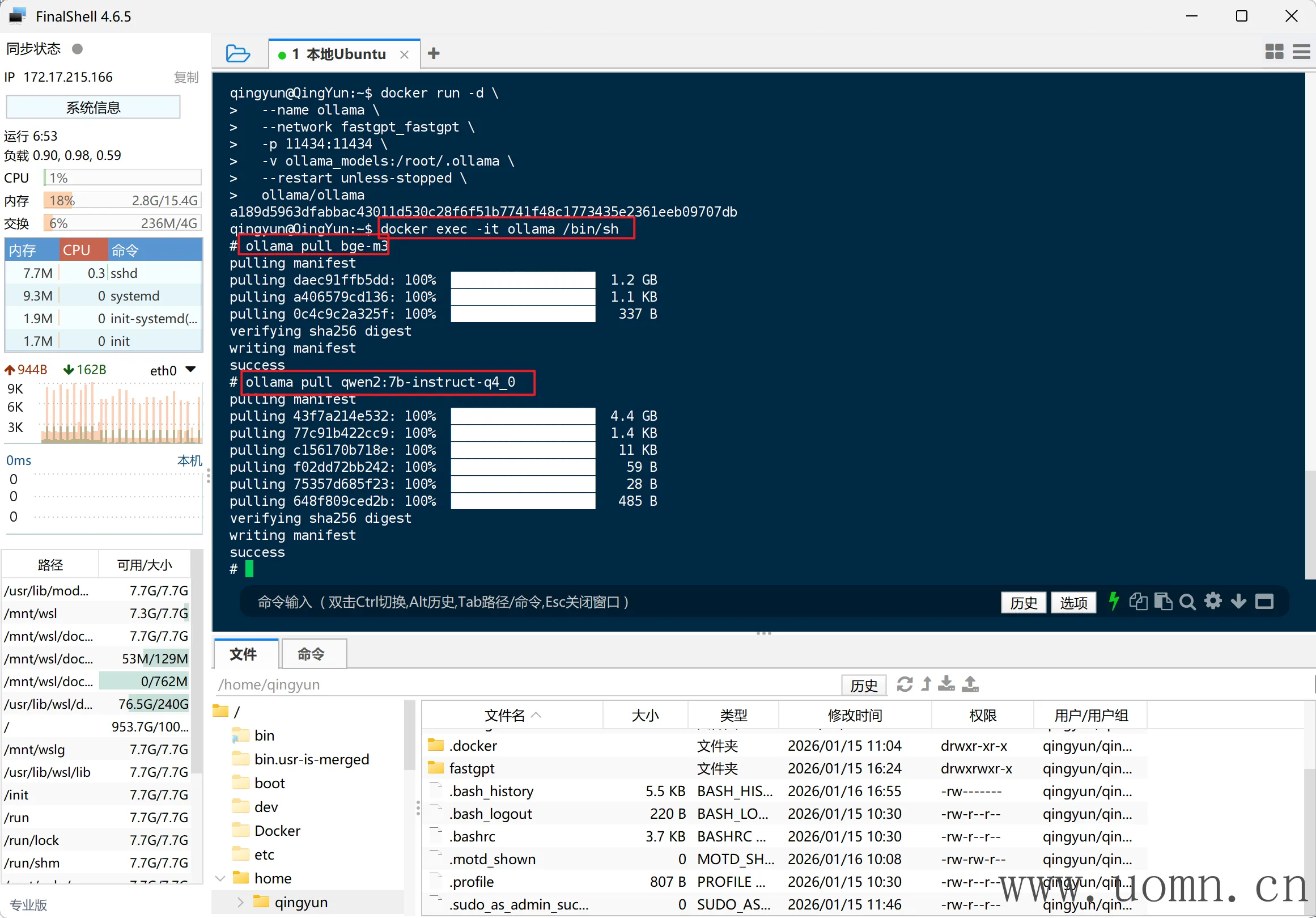Click the paste icon in terminal toolbar
The height and width of the screenshot is (918, 1316).
pyautogui.click(x=1163, y=602)
